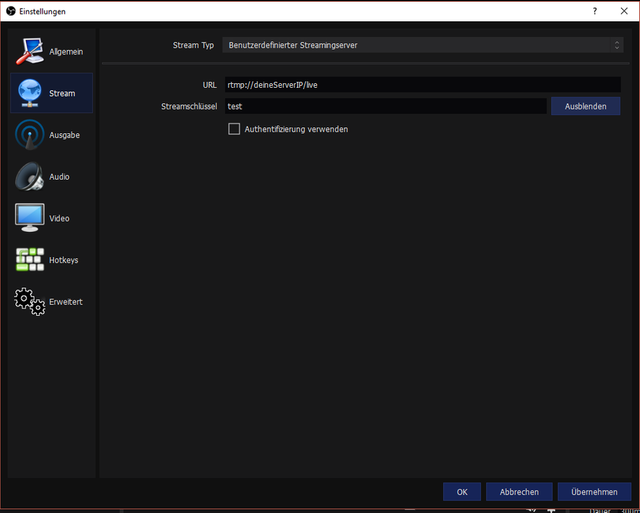Click the Ausblenden button
This screenshot has height=513, width=640.
[x=585, y=106]
